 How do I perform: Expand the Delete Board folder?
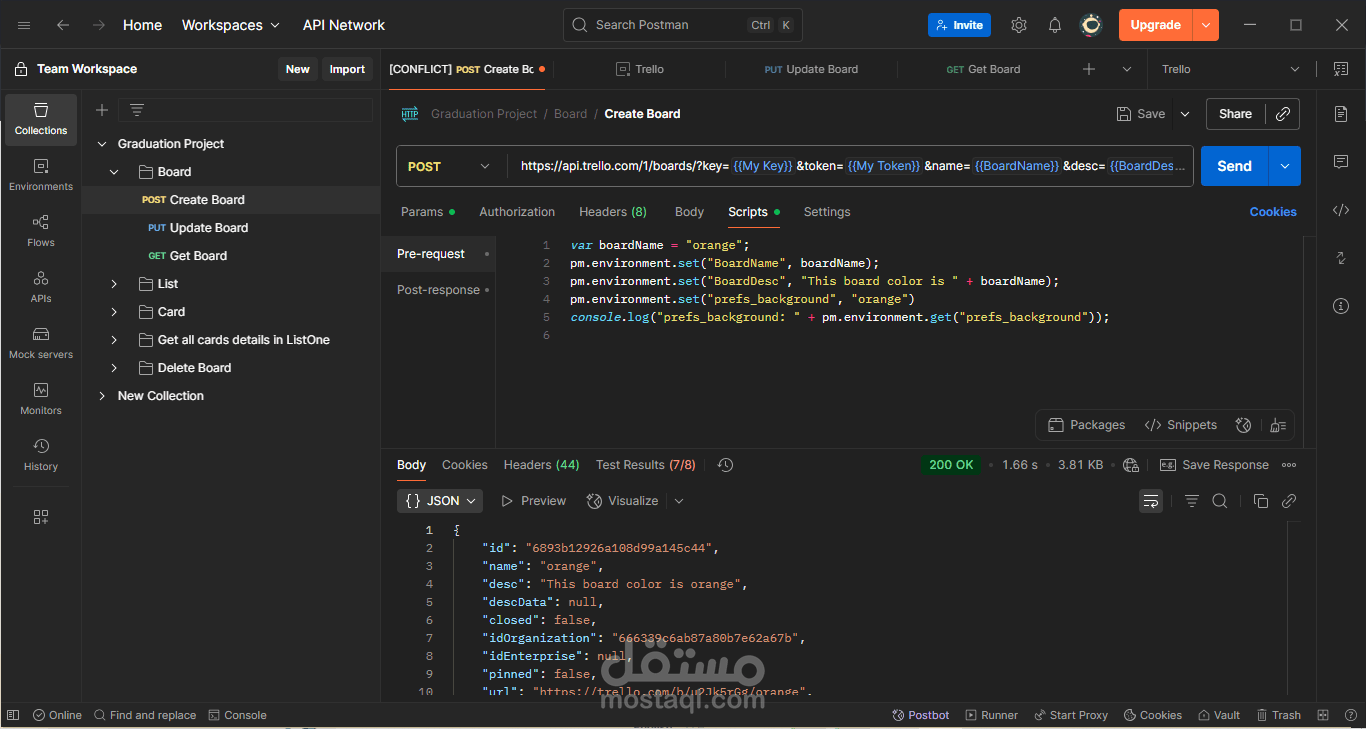point(114,368)
